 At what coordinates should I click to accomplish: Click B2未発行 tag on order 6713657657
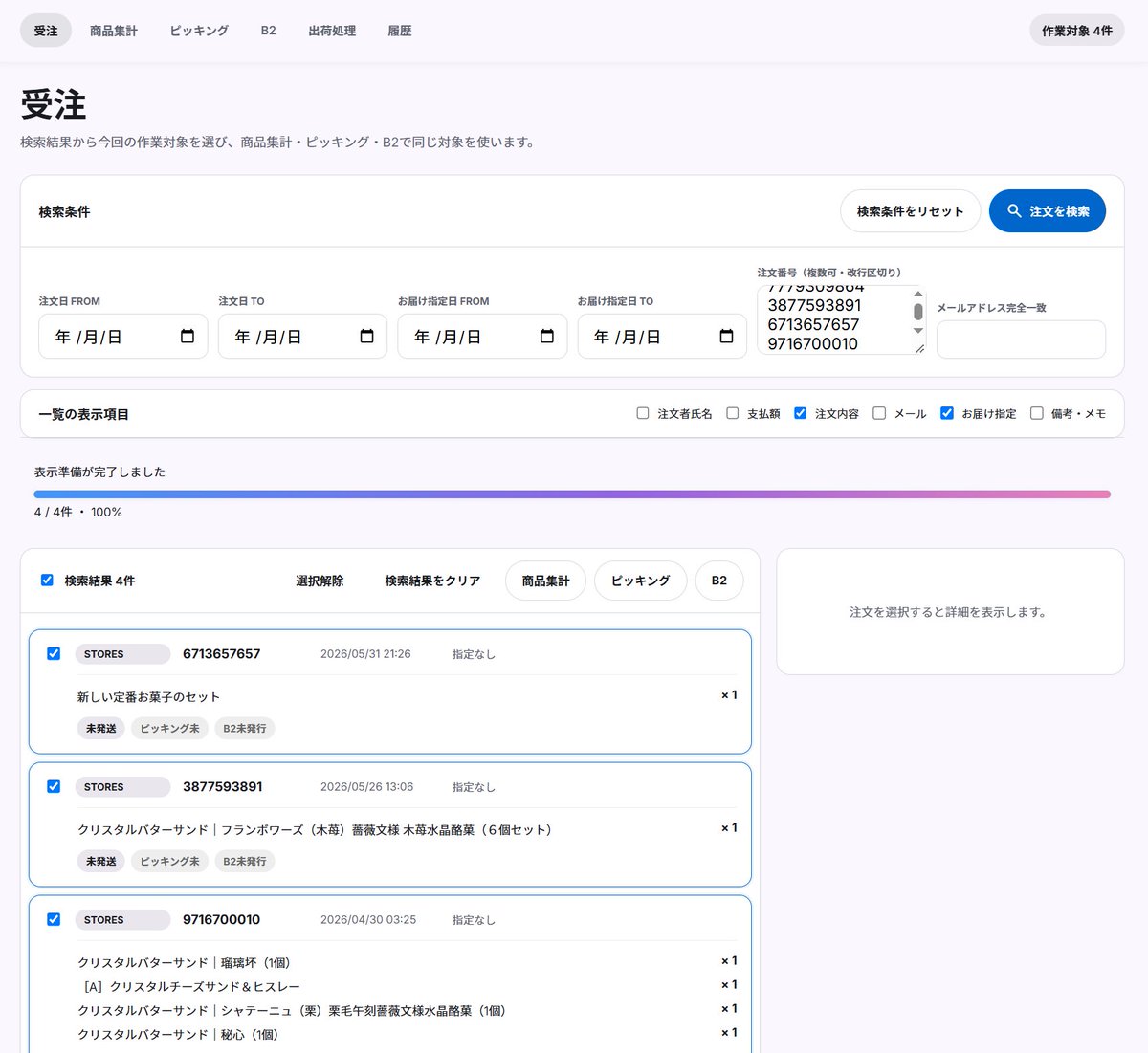coord(245,729)
